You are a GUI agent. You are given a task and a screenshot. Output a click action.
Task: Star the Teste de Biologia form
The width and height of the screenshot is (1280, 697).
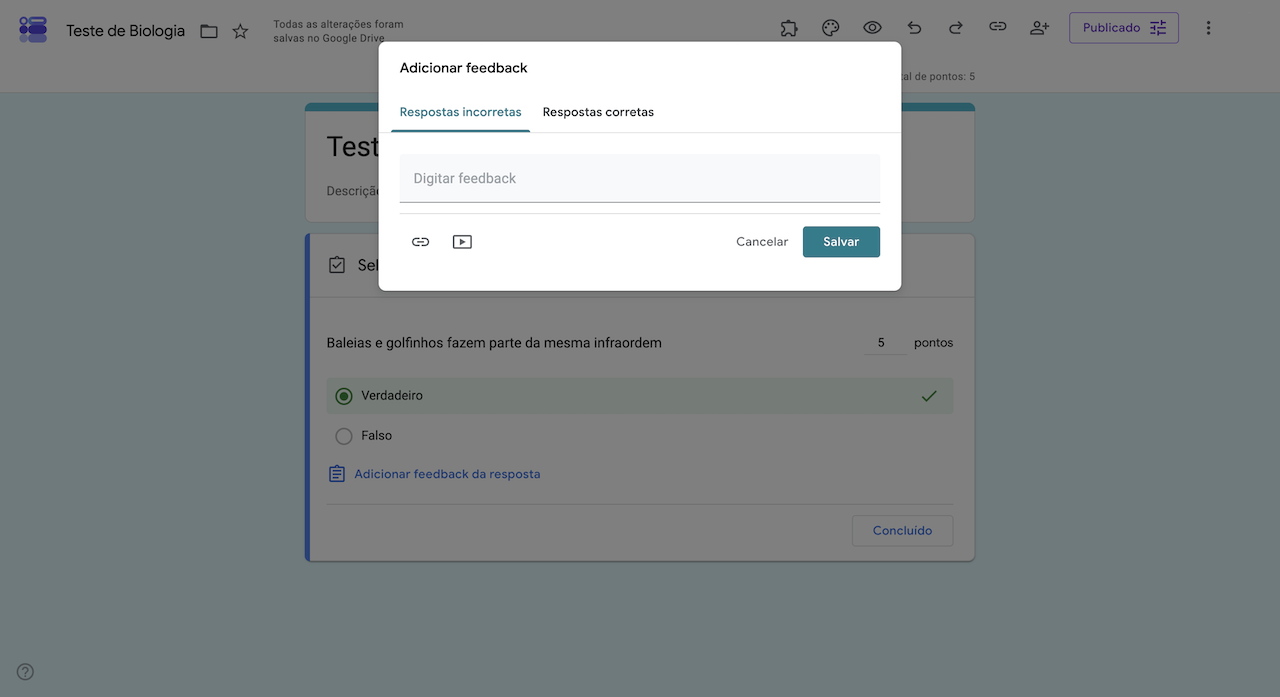click(x=240, y=31)
